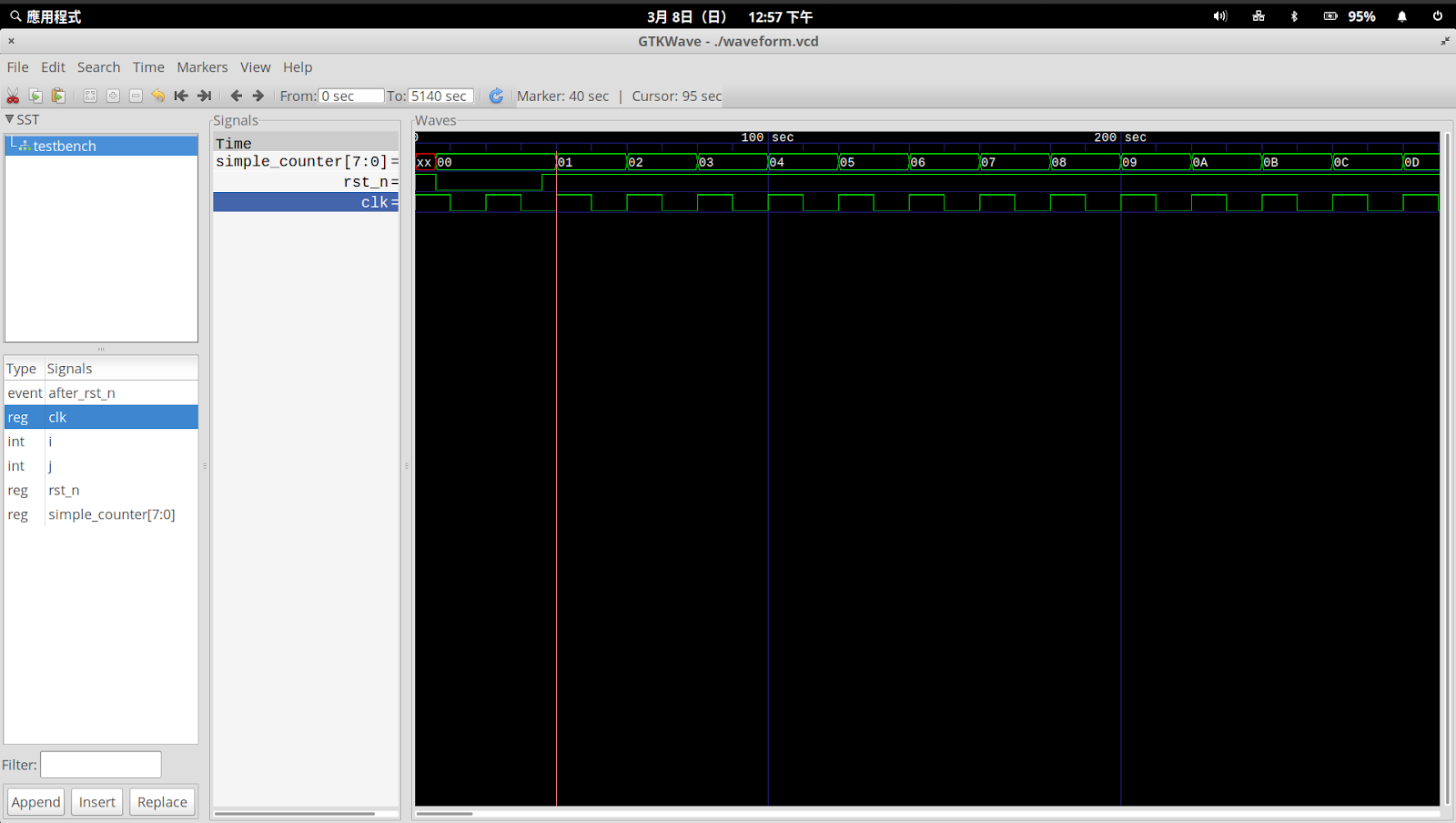Viewport: 1456px width, 823px height.
Task: Collapse the SST panel header
Action: point(8,118)
